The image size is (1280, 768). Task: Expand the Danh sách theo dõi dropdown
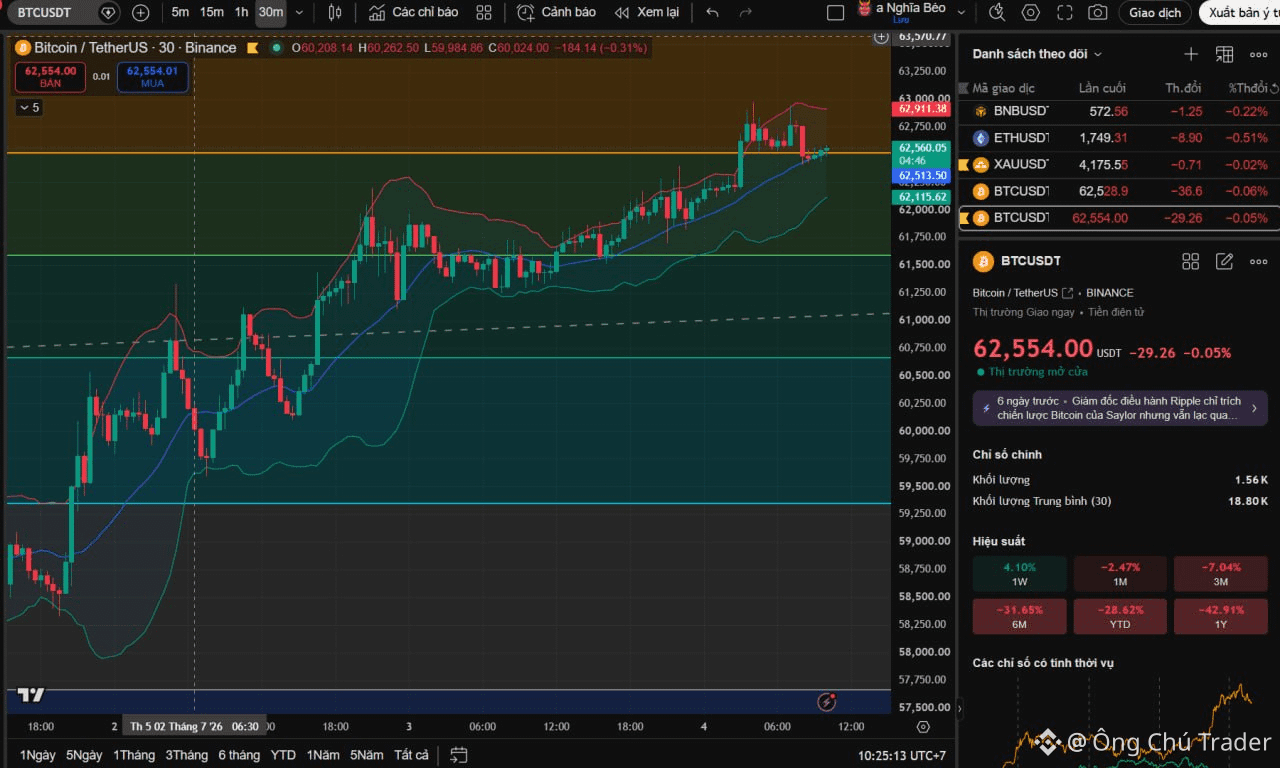(x=1037, y=54)
